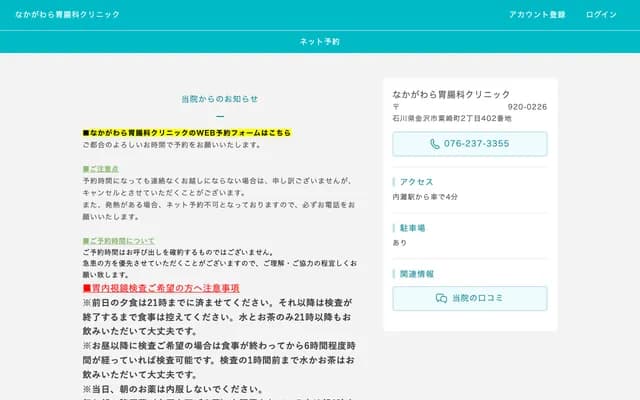Open アカウント登録 in the header
This screenshot has width=640, height=400.
point(537,15)
